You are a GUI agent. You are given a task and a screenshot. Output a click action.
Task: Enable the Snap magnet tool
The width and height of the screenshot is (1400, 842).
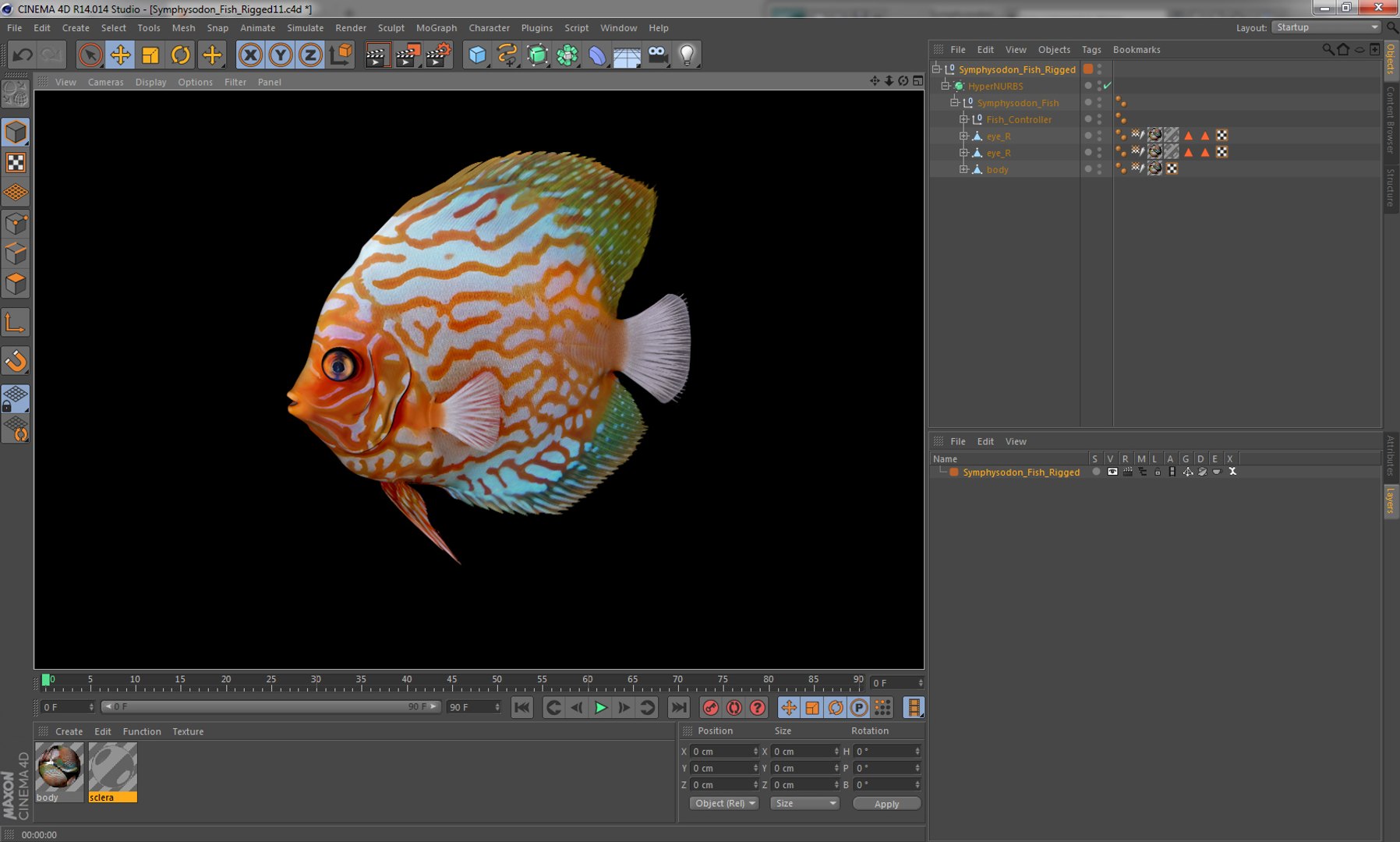16,361
